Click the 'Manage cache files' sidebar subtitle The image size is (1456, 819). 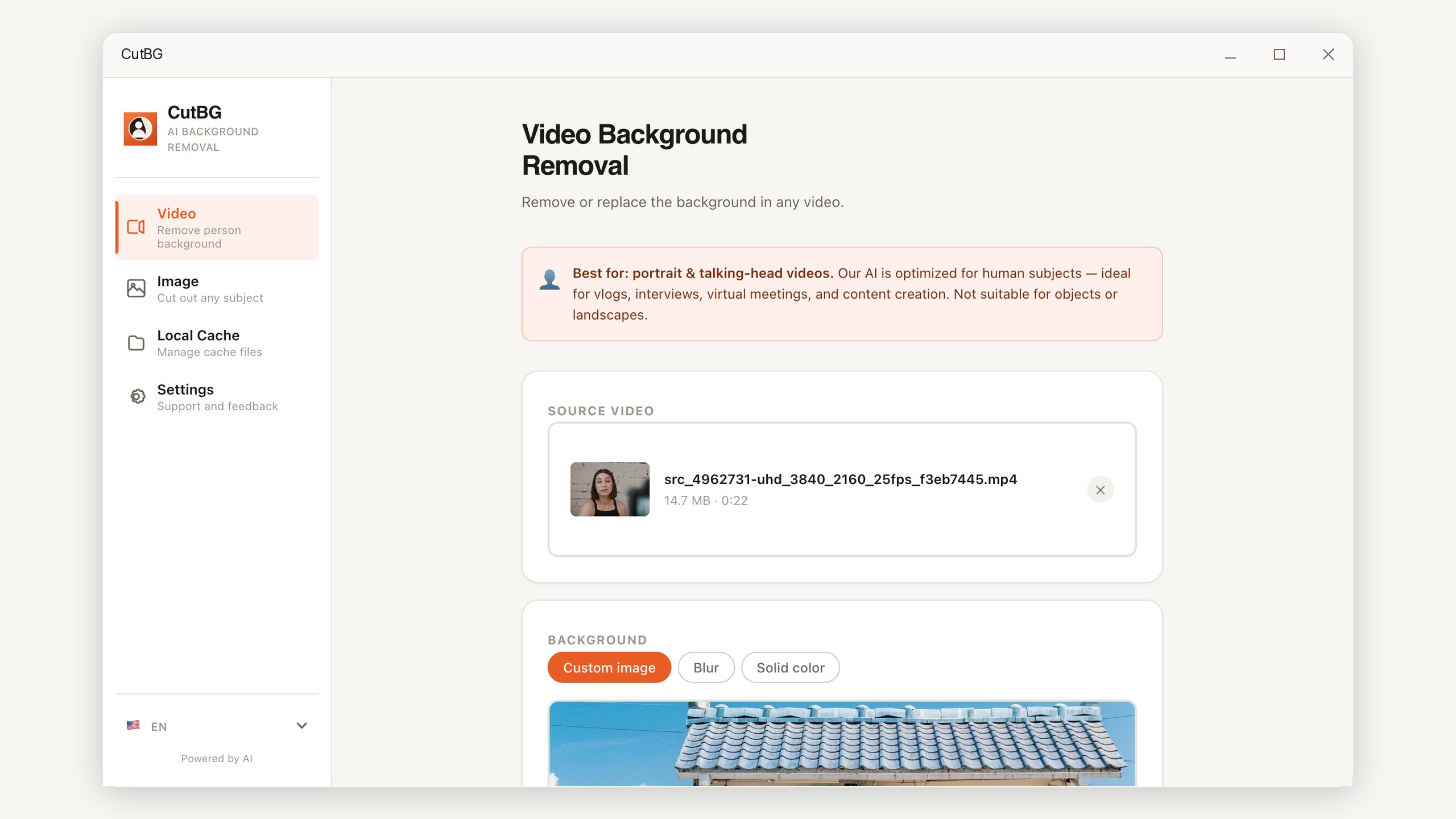209,352
